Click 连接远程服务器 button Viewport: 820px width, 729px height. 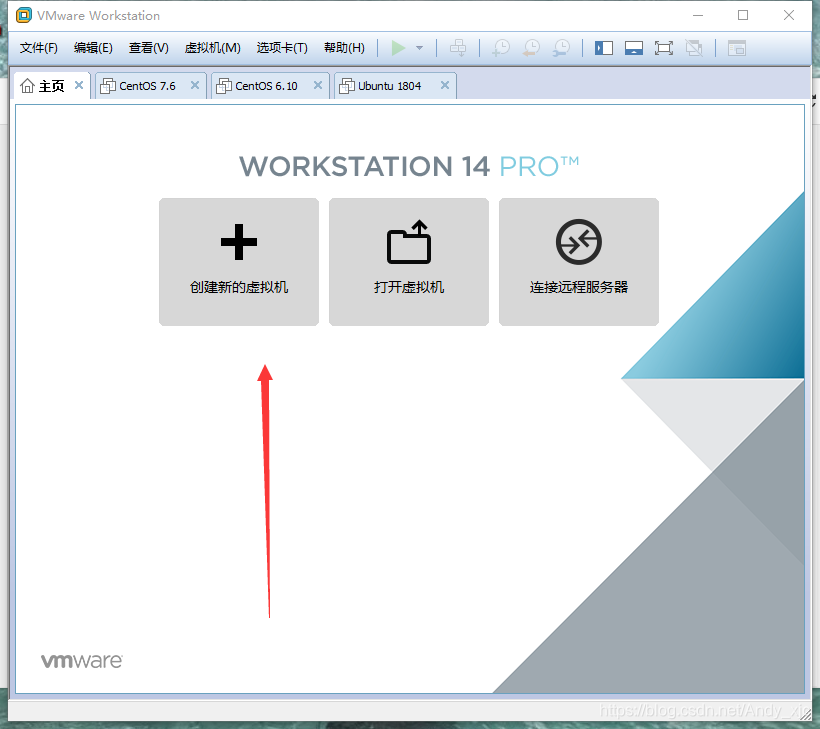(x=579, y=262)
